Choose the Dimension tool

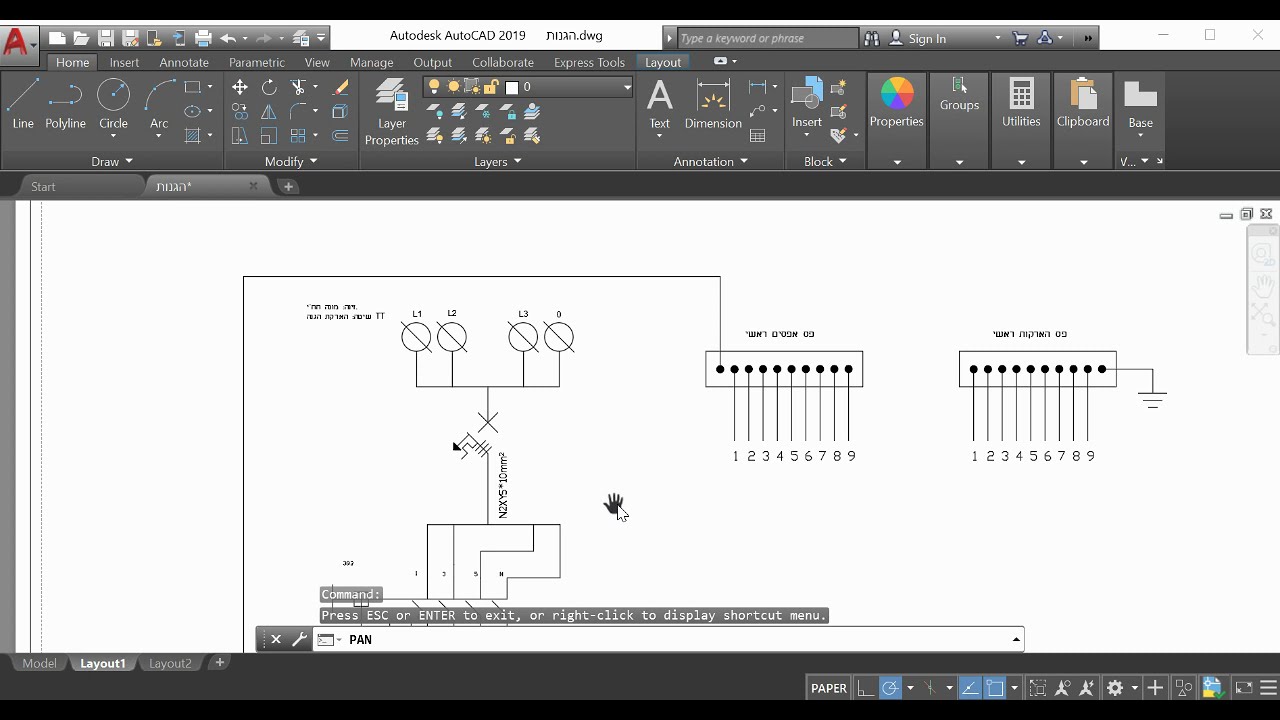[713, 105]
